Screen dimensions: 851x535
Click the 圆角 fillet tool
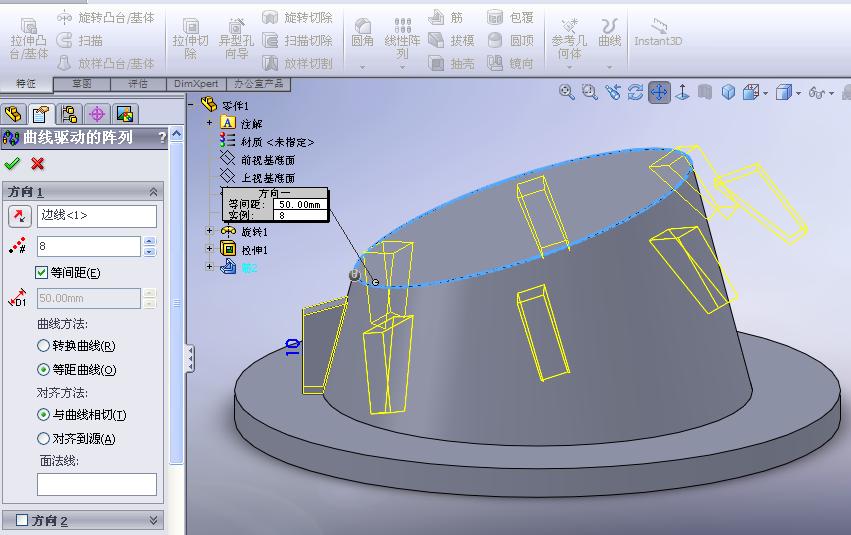pyautogui.click(x=362, y=33)
